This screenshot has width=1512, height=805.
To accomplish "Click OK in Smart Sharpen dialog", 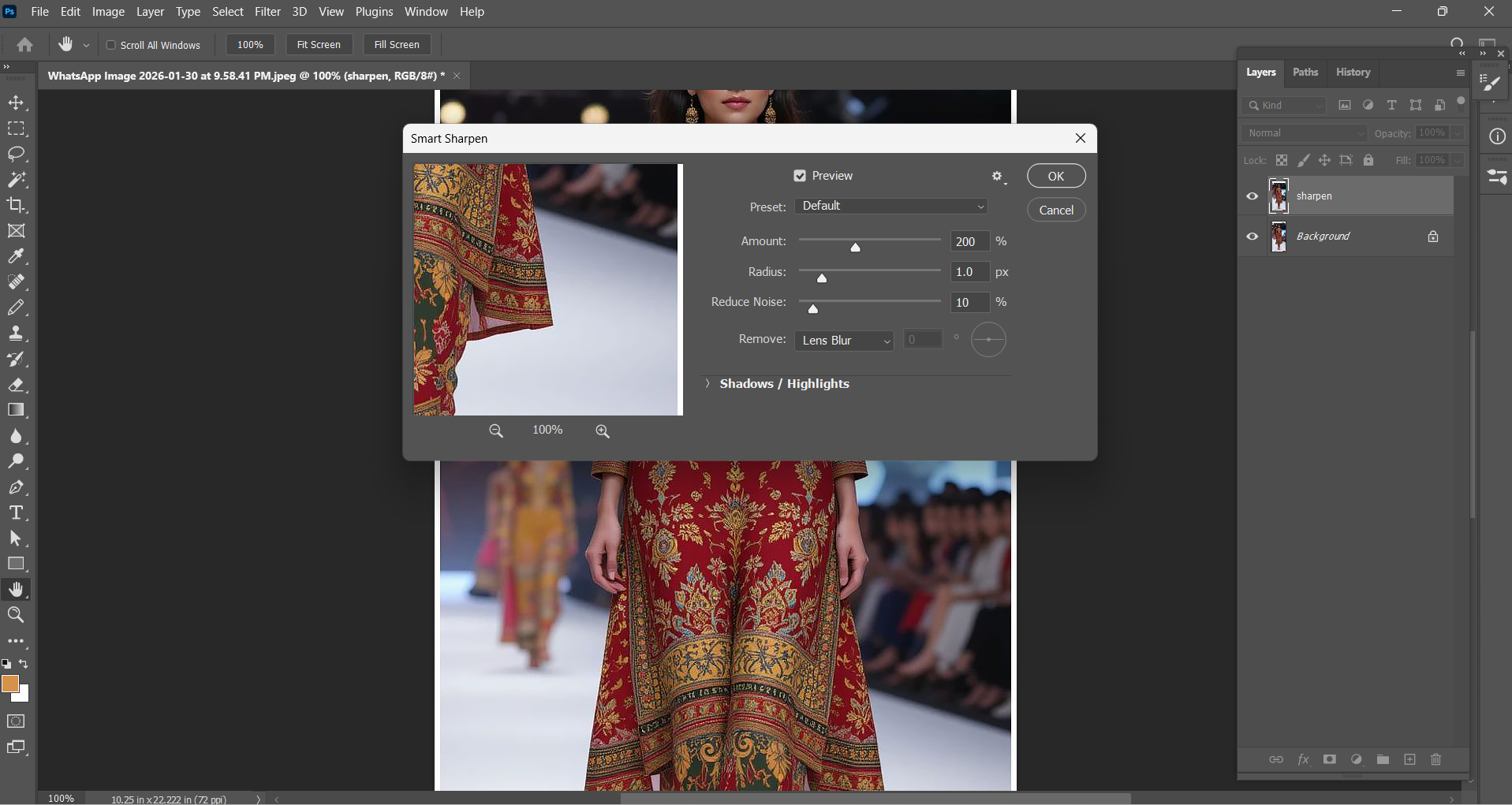I will 1055,177.
